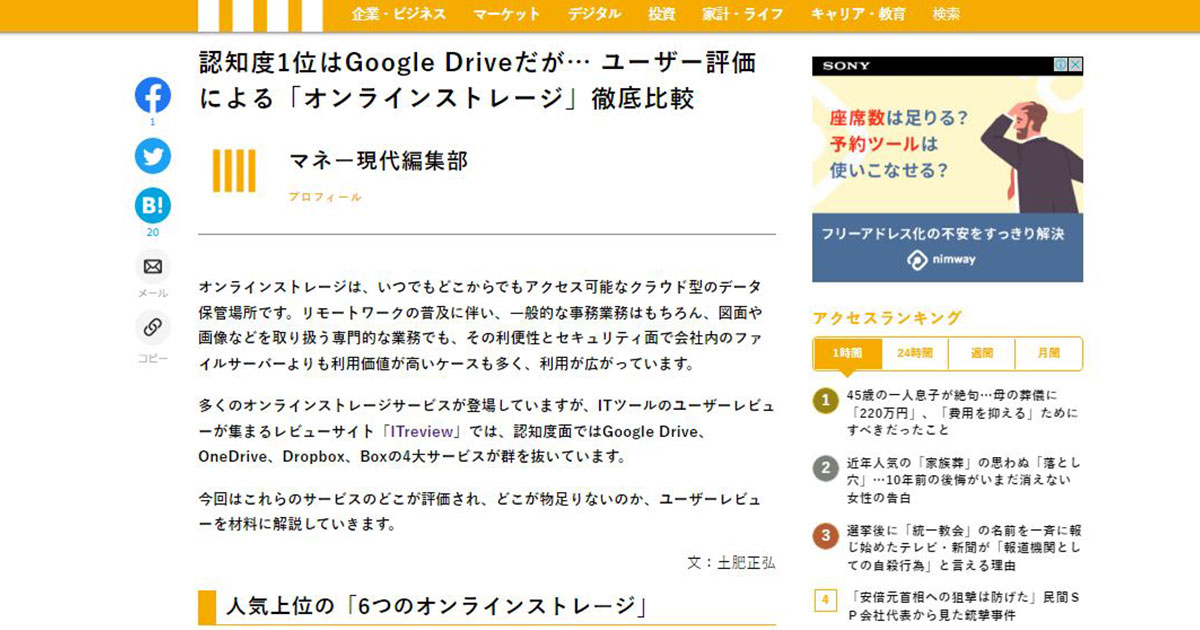Viewport: 1200px width, 630px height.
Task: Click the コピー label below the chain icon
Action: click(x=153, y=357)
